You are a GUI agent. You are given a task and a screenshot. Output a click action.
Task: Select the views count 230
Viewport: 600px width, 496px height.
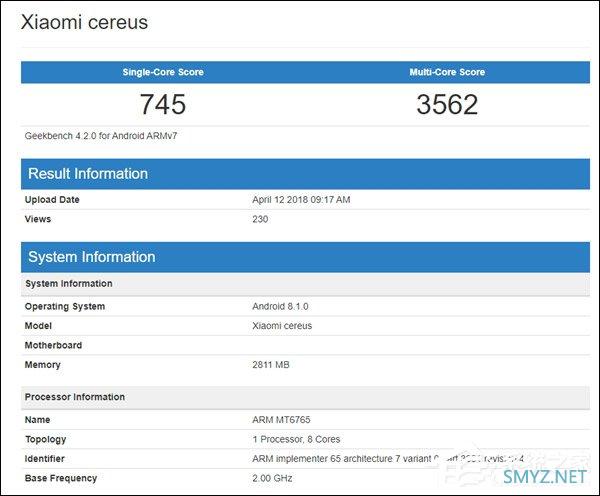point(260,219)
